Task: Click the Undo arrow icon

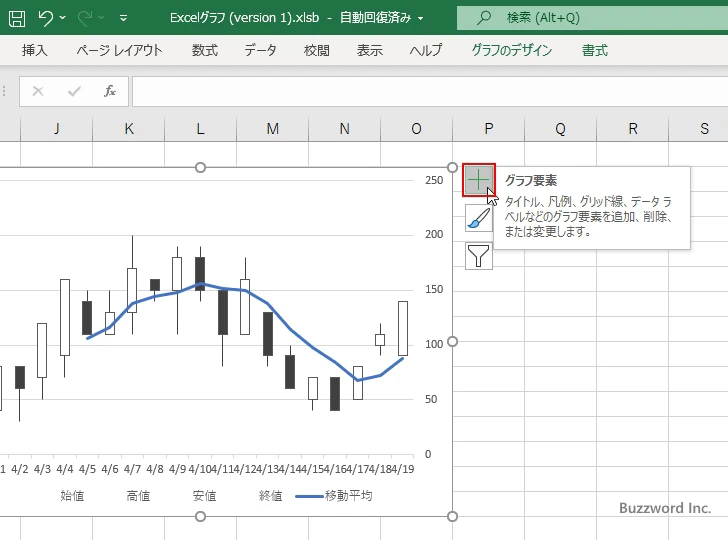Action: click(x=46, y=18)
